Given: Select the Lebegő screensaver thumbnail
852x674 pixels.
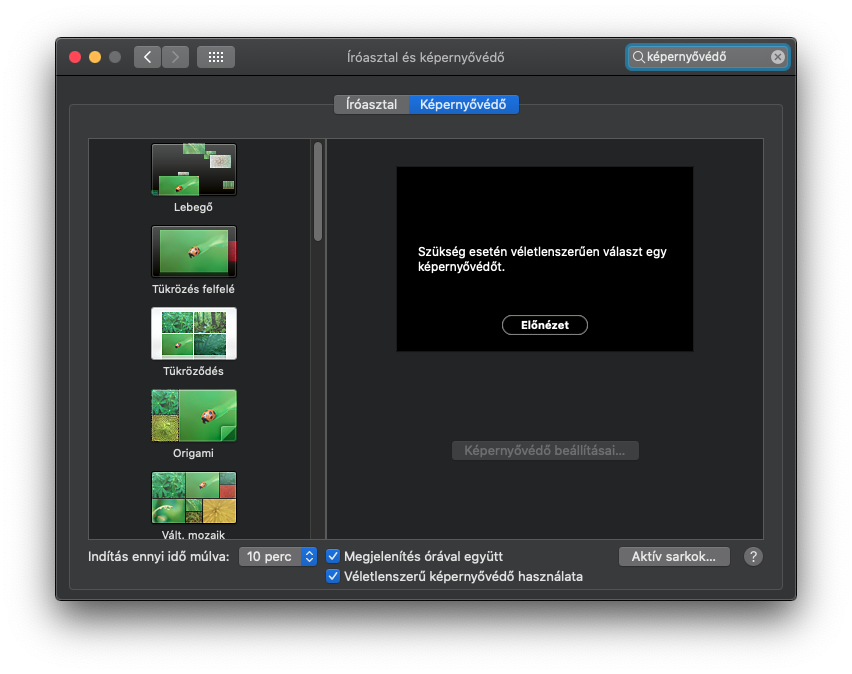Looking at the screenshot, I should pos(194,170).
